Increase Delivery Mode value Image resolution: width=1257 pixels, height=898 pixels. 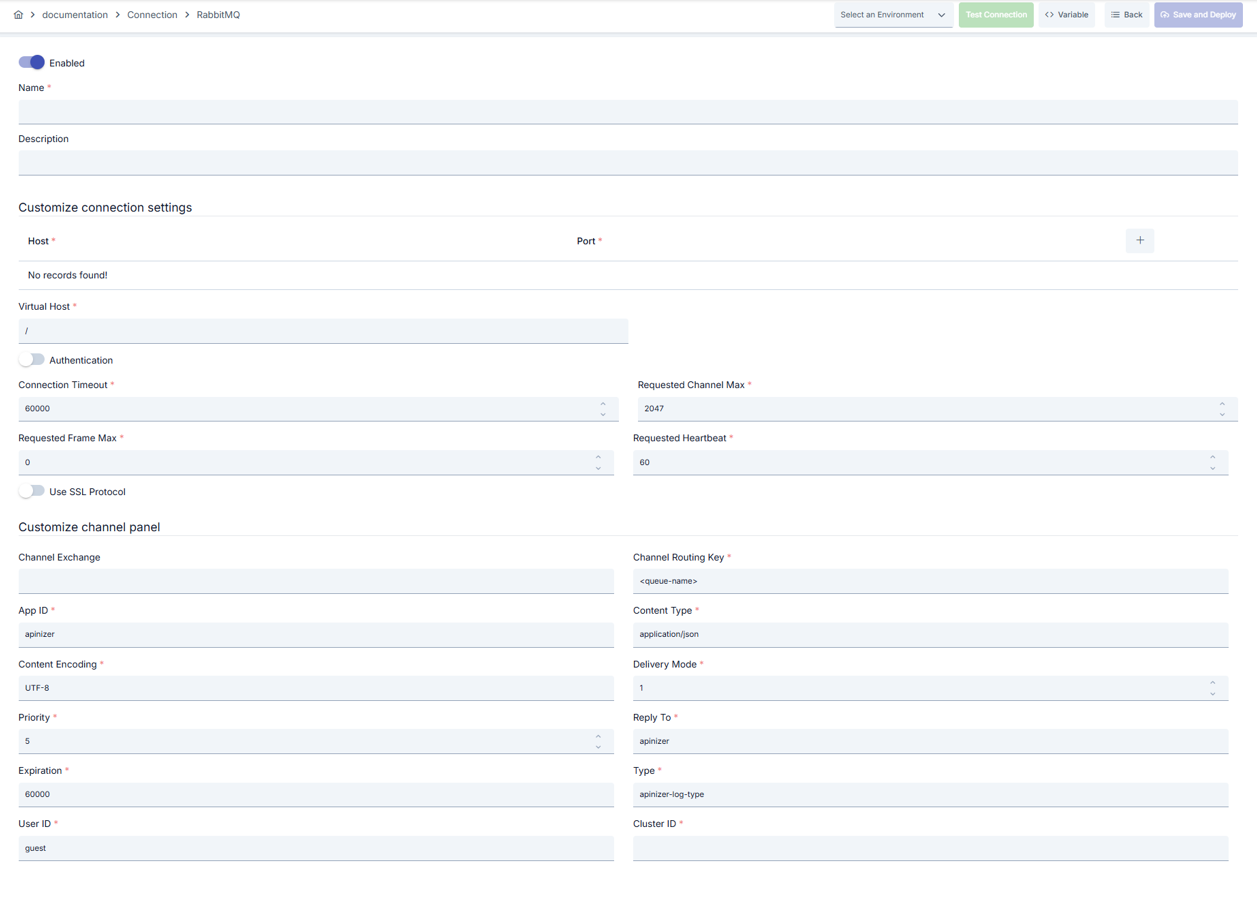[x=1212, y=683]
